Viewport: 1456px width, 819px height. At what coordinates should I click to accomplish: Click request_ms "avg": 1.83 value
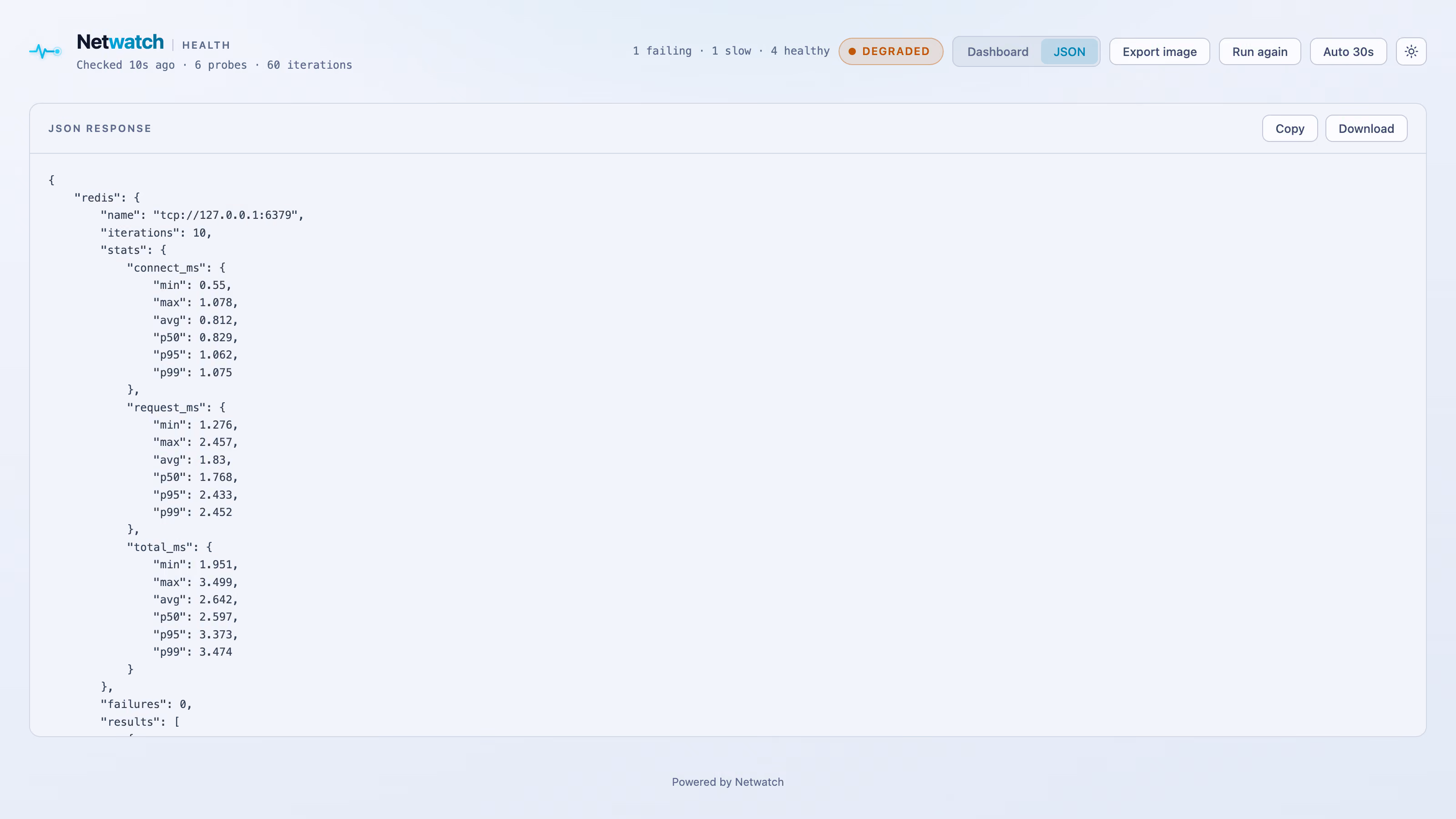pyautogui.click(x=192, y=460)
